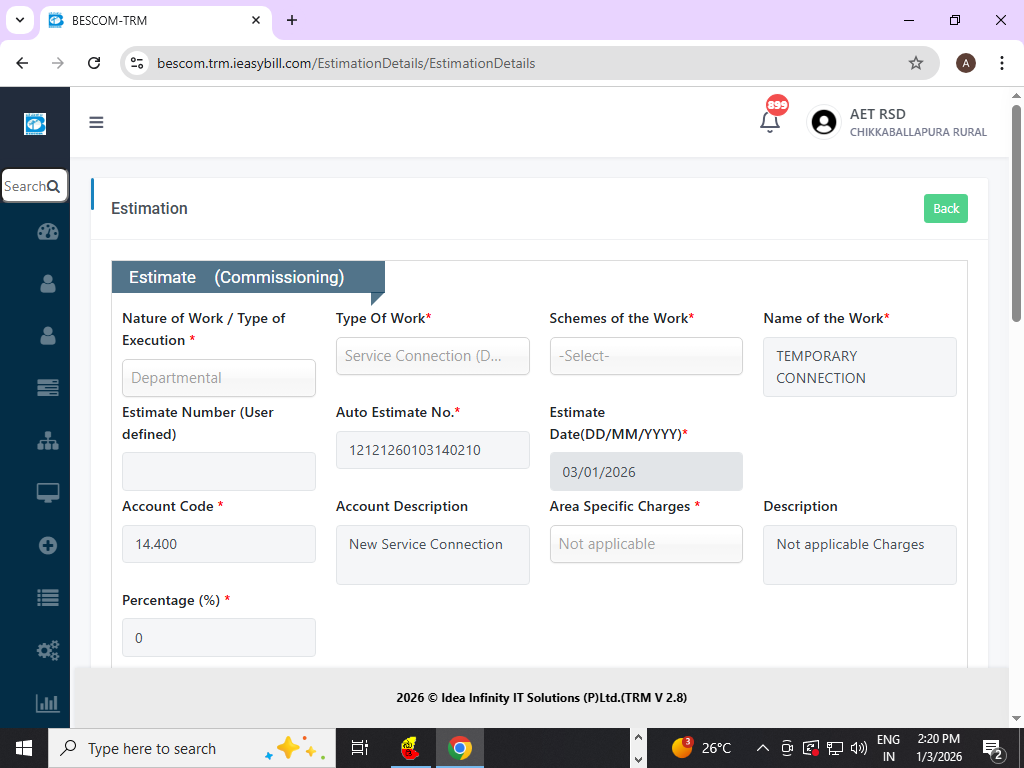This screenshot has height=768, width=1024.
Task: Open the Nature of Work Departmental dropdown
Action: (219, 378)
